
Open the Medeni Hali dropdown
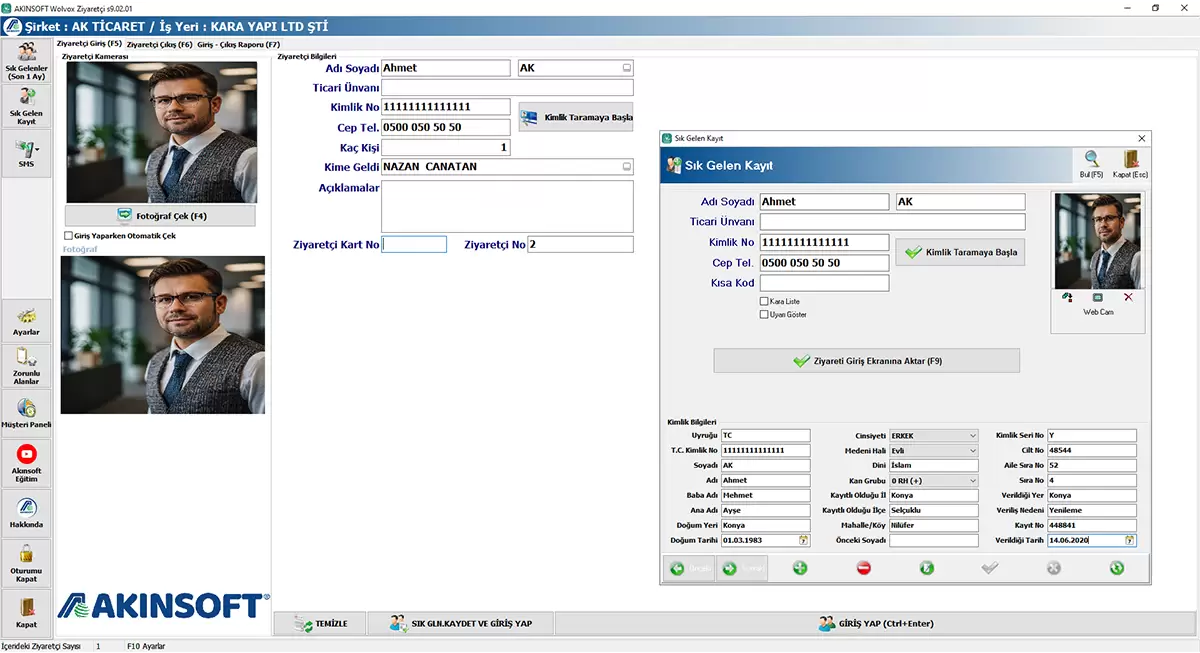(x=973, y=451)
